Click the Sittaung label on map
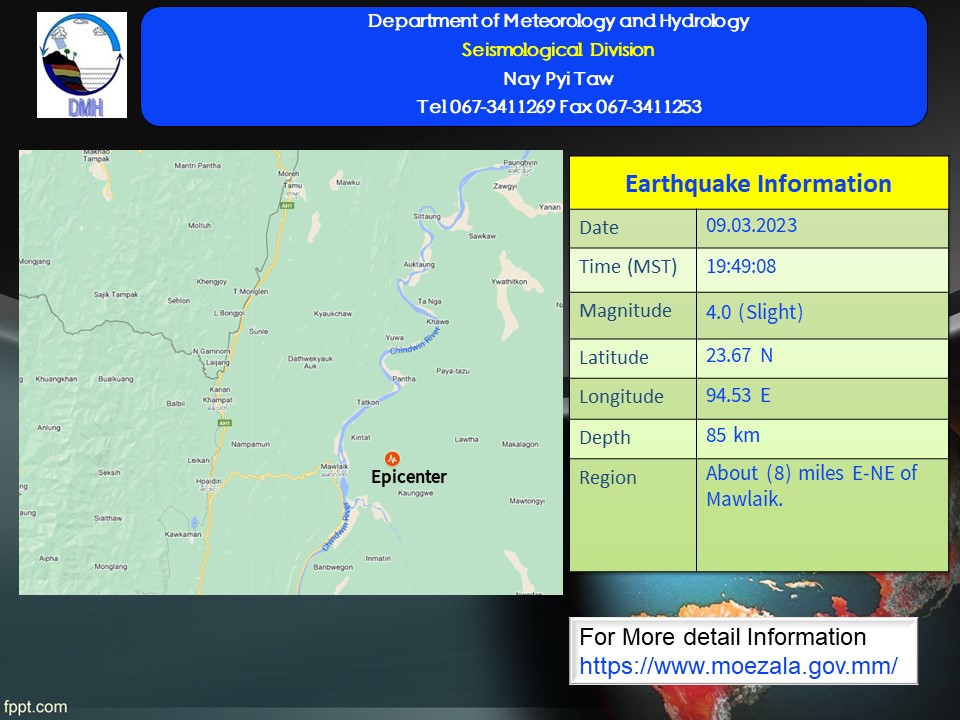Image resolution: width=960 pixels, height=720 pixels. (x=427, y=216)
